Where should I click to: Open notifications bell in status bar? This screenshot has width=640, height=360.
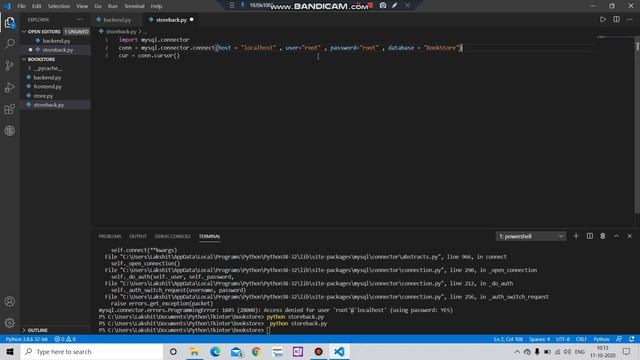(x=632, y=339)
